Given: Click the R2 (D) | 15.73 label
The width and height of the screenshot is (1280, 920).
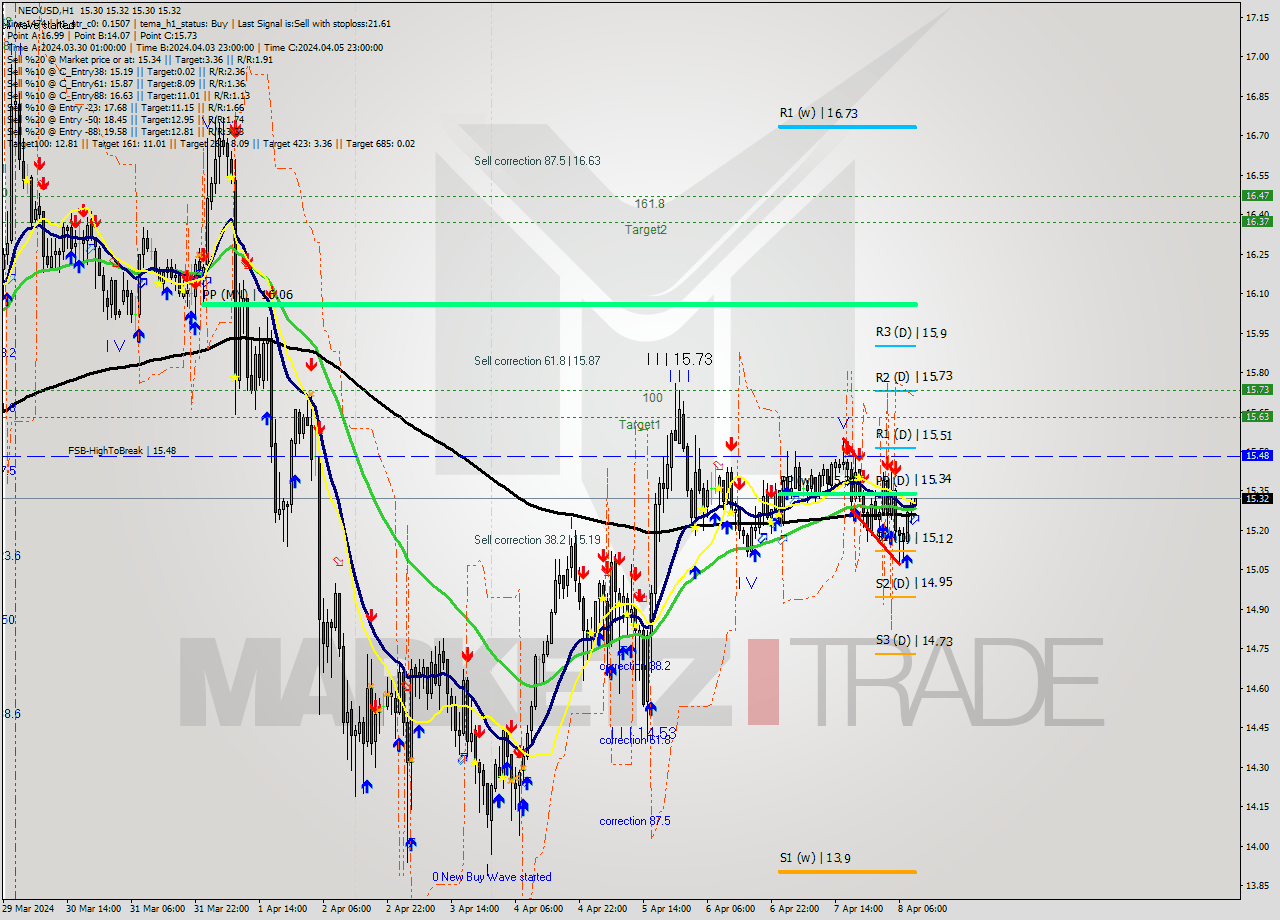Looking at the screenshot, I should 913,377.
